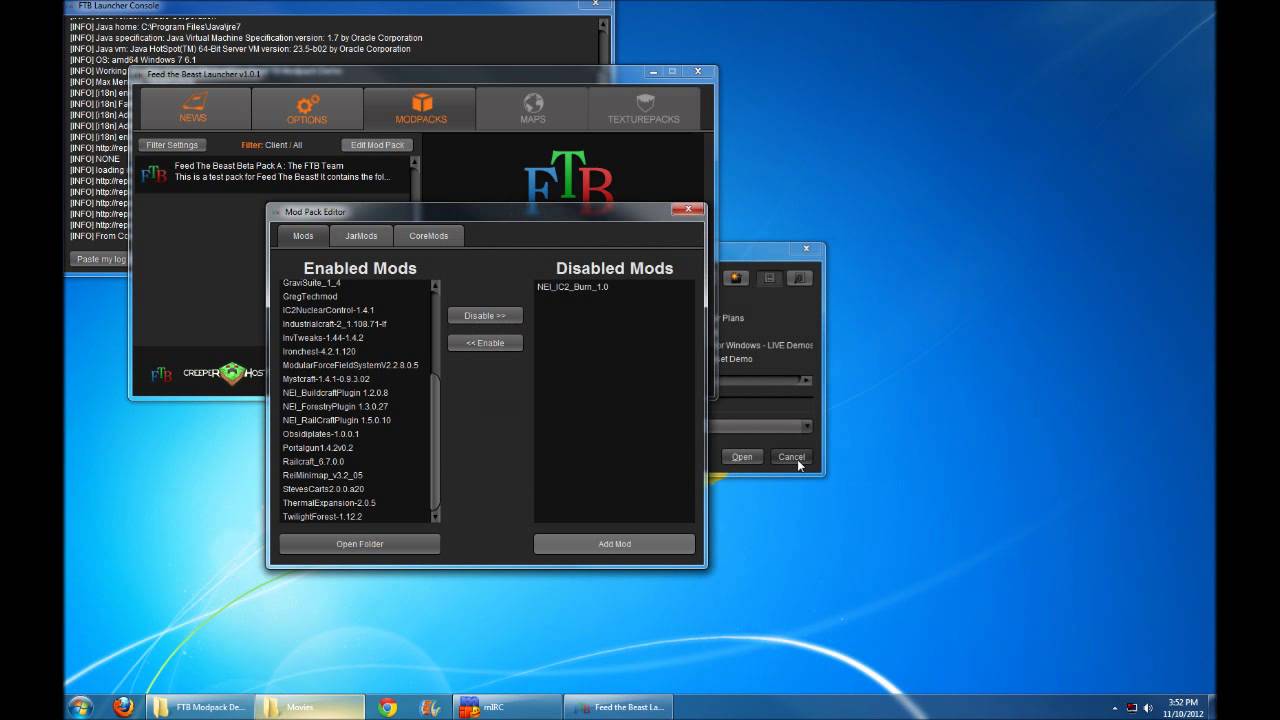Click the Open Folder button
Screen dimensions: 1280x720
click(360, 544)
